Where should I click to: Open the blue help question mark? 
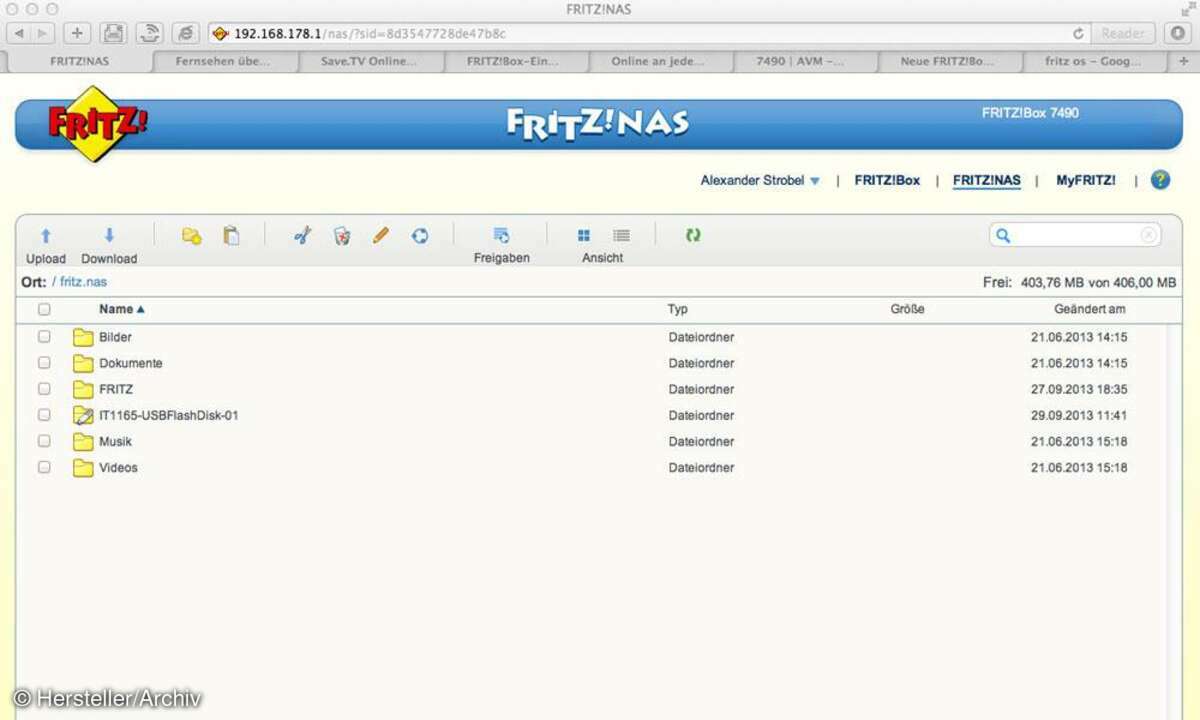1160,180
